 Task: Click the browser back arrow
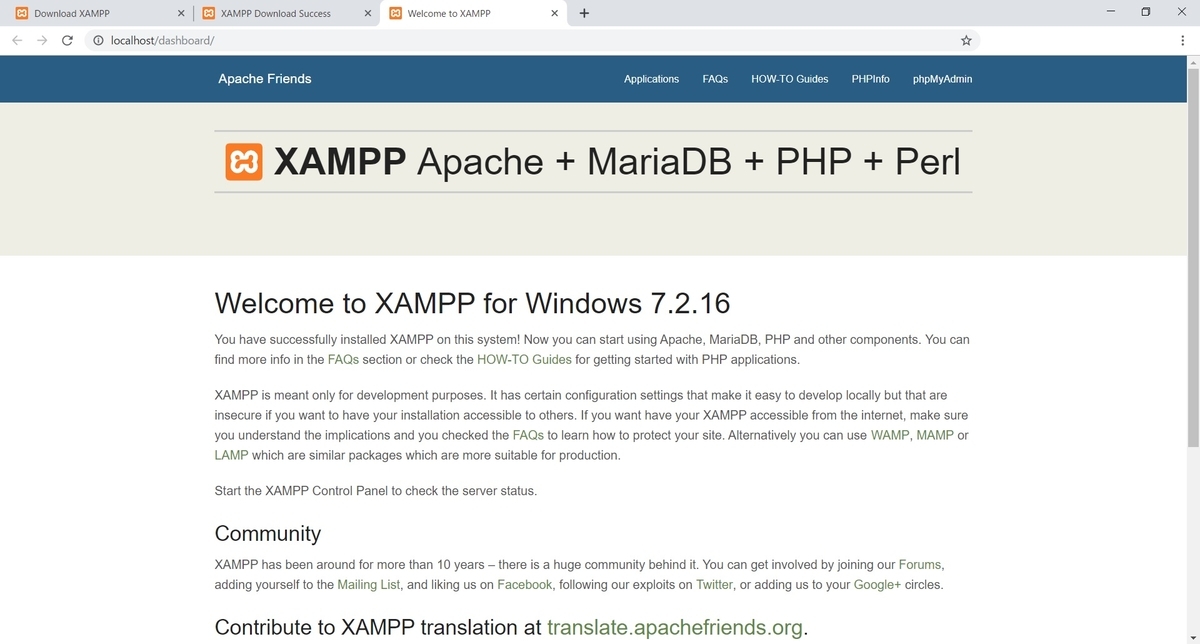tap(17, 41)
